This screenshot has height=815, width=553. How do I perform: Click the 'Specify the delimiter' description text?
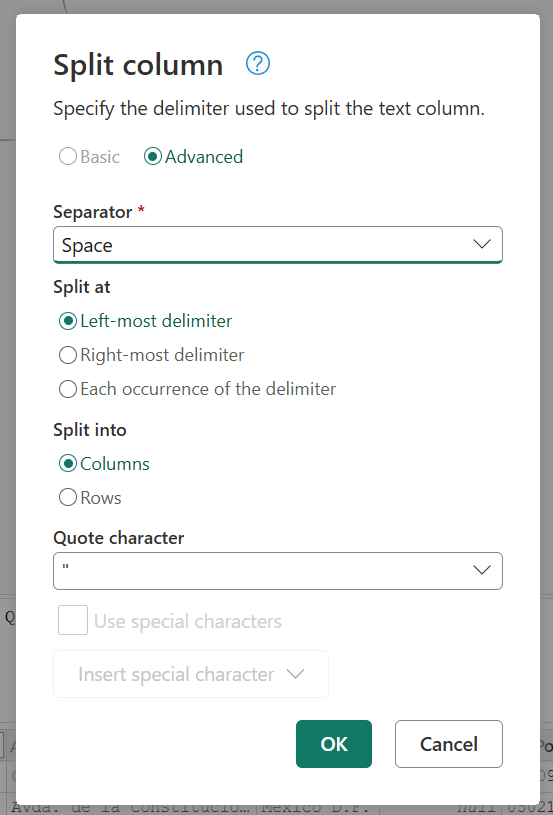[269, 110]
